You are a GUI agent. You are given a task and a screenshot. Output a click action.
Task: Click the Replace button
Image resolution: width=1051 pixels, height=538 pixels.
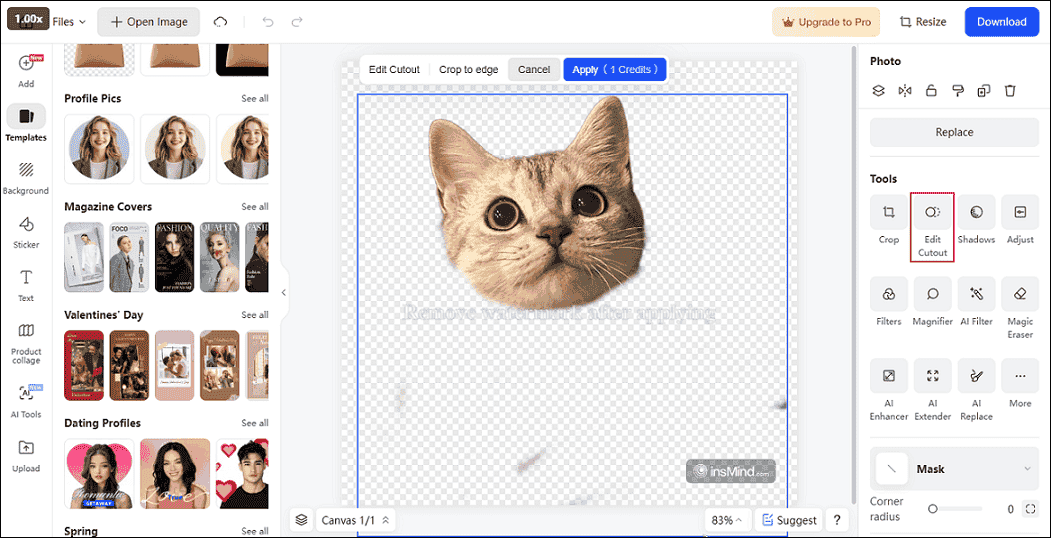pos(954,132)
